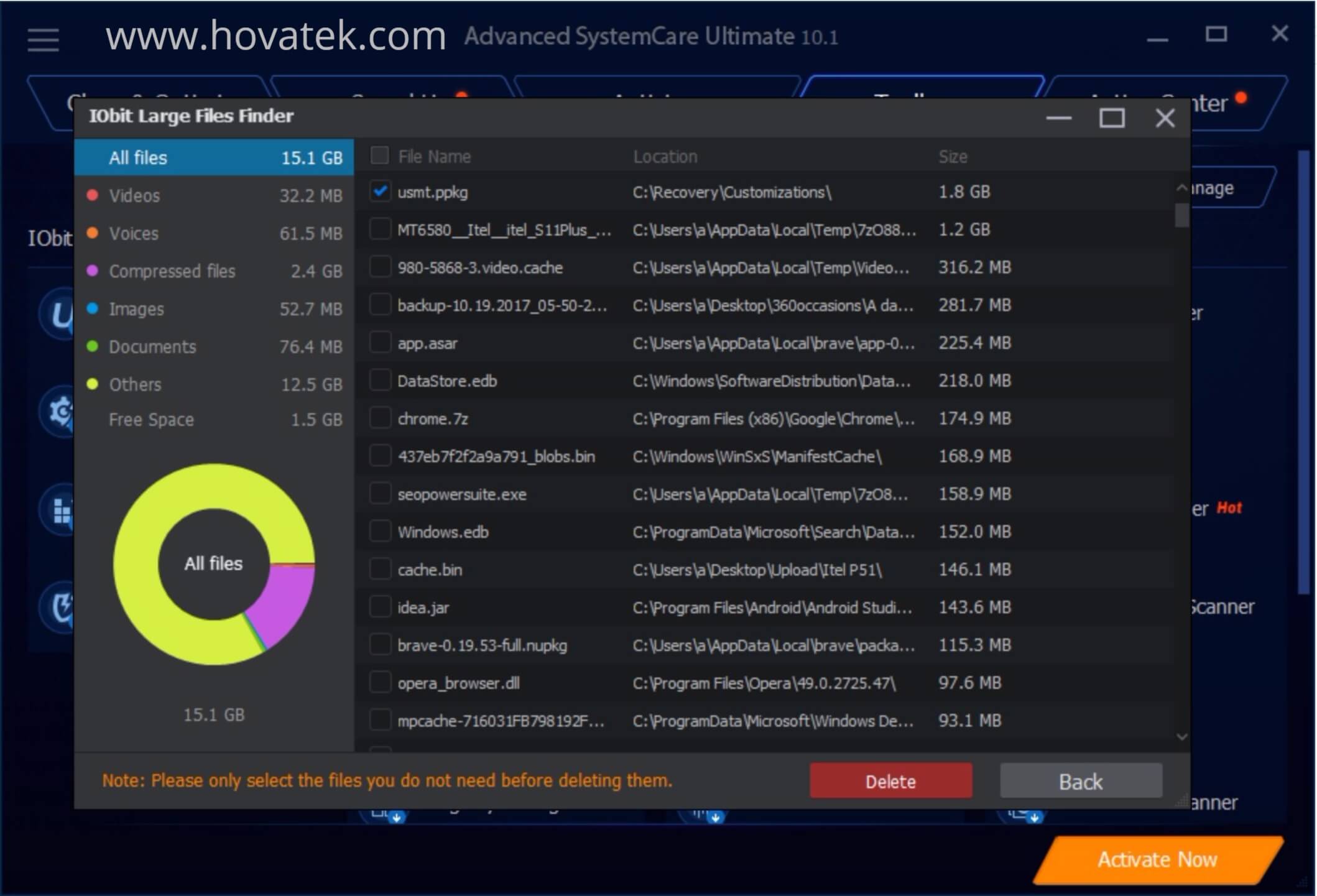
Task: Click the 1.2 GB size value
Action: [x=964, y=229]
